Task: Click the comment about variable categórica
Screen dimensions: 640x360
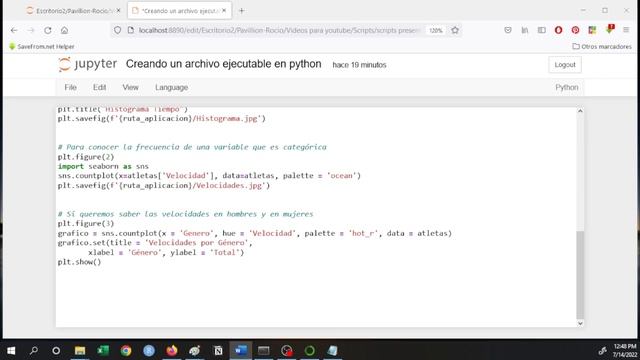Action: coord(192,147)
